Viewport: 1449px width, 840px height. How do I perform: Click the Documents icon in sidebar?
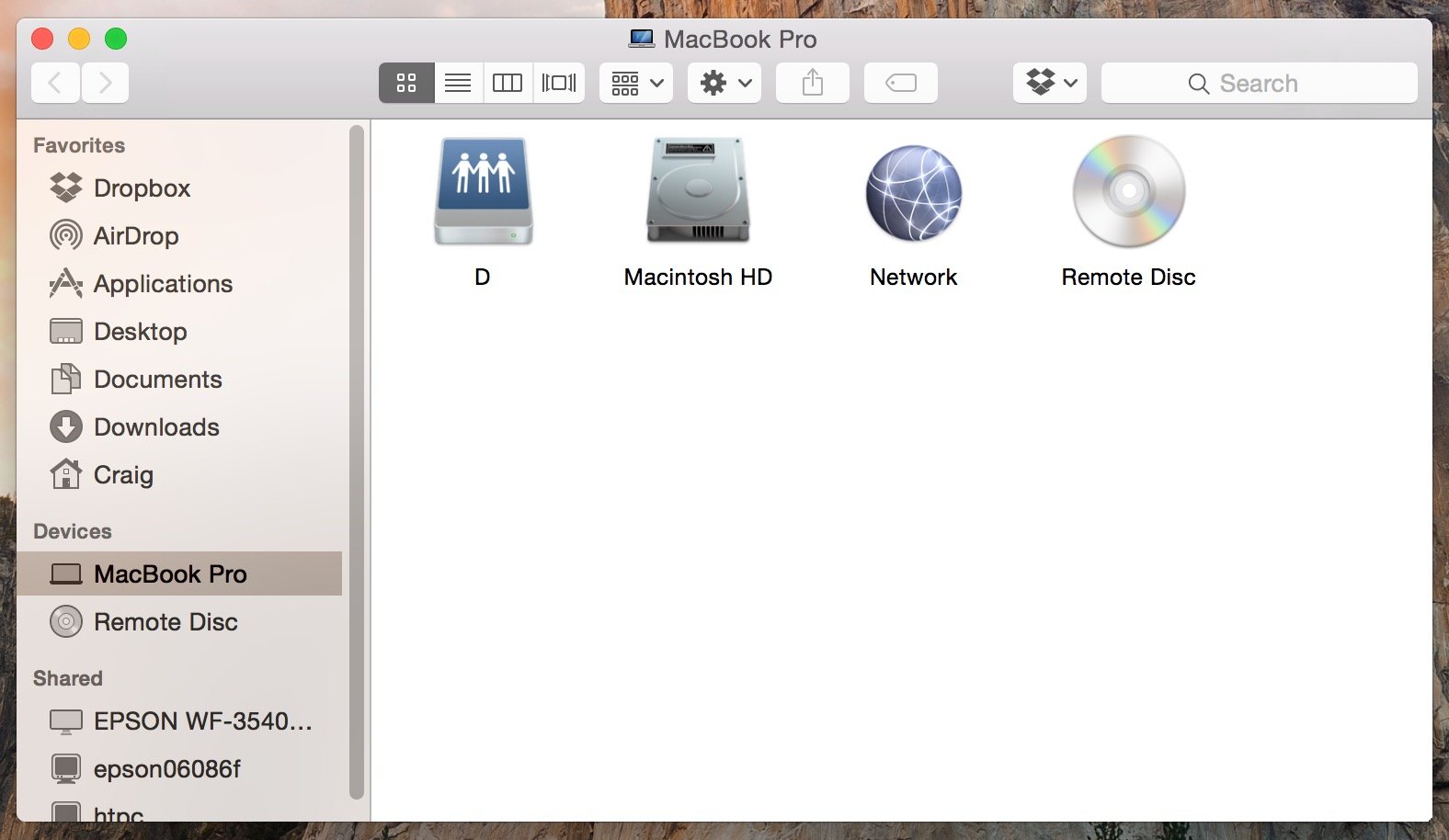click(x=66, y=379)
